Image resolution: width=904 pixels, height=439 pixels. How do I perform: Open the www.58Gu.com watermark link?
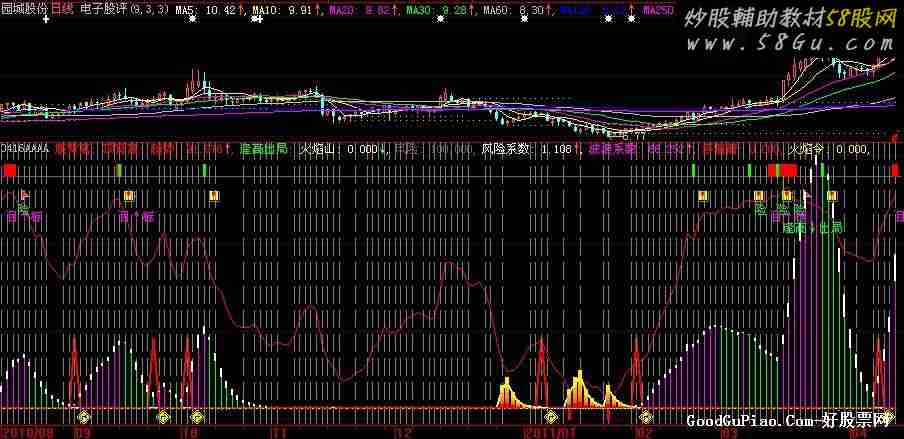[789, 42]
